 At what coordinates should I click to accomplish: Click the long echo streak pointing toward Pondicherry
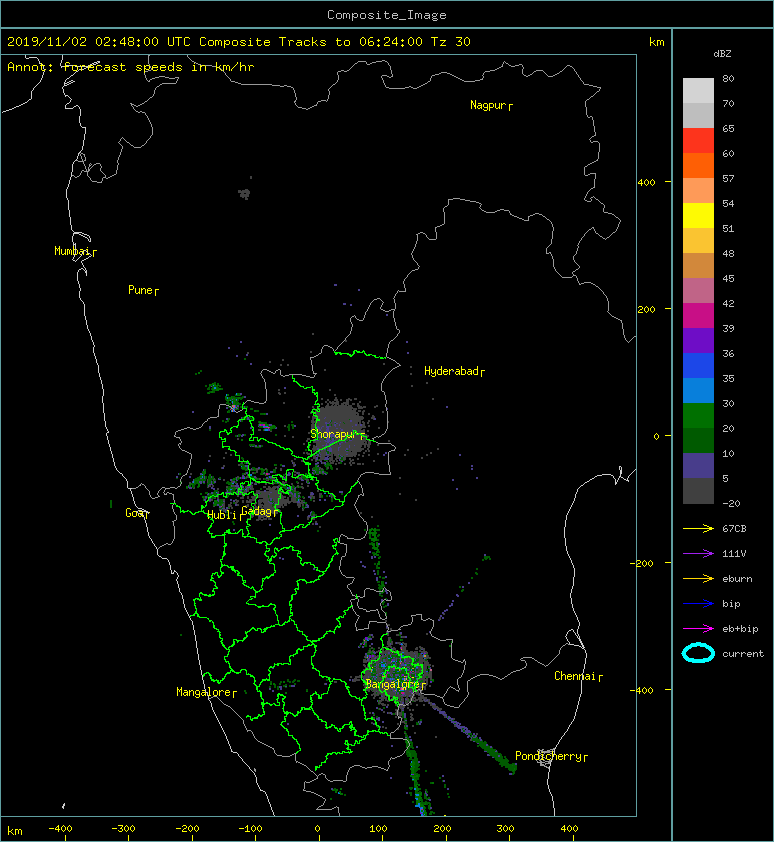[467, 737]
